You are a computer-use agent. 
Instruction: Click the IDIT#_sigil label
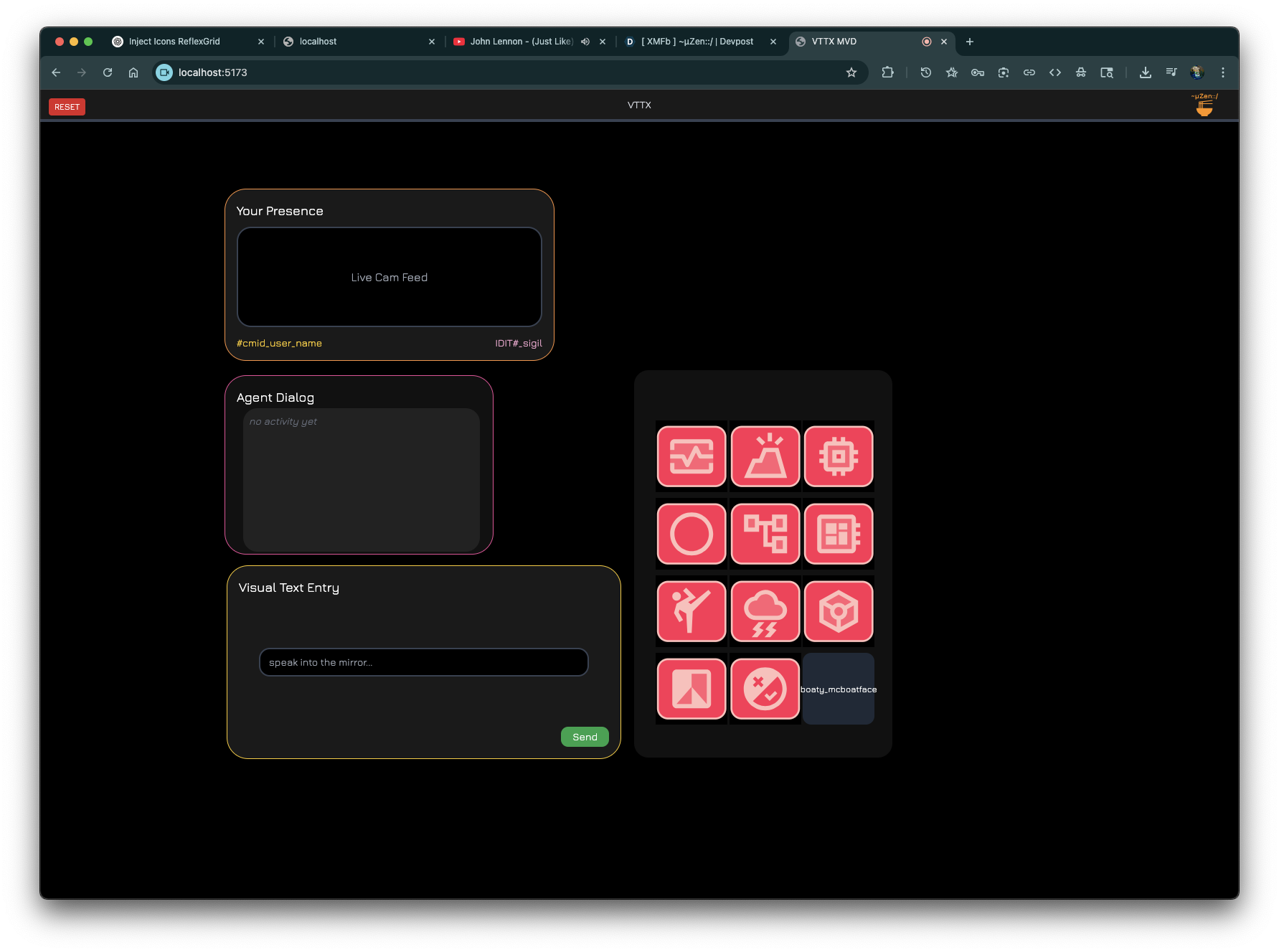tap(519, 344)
